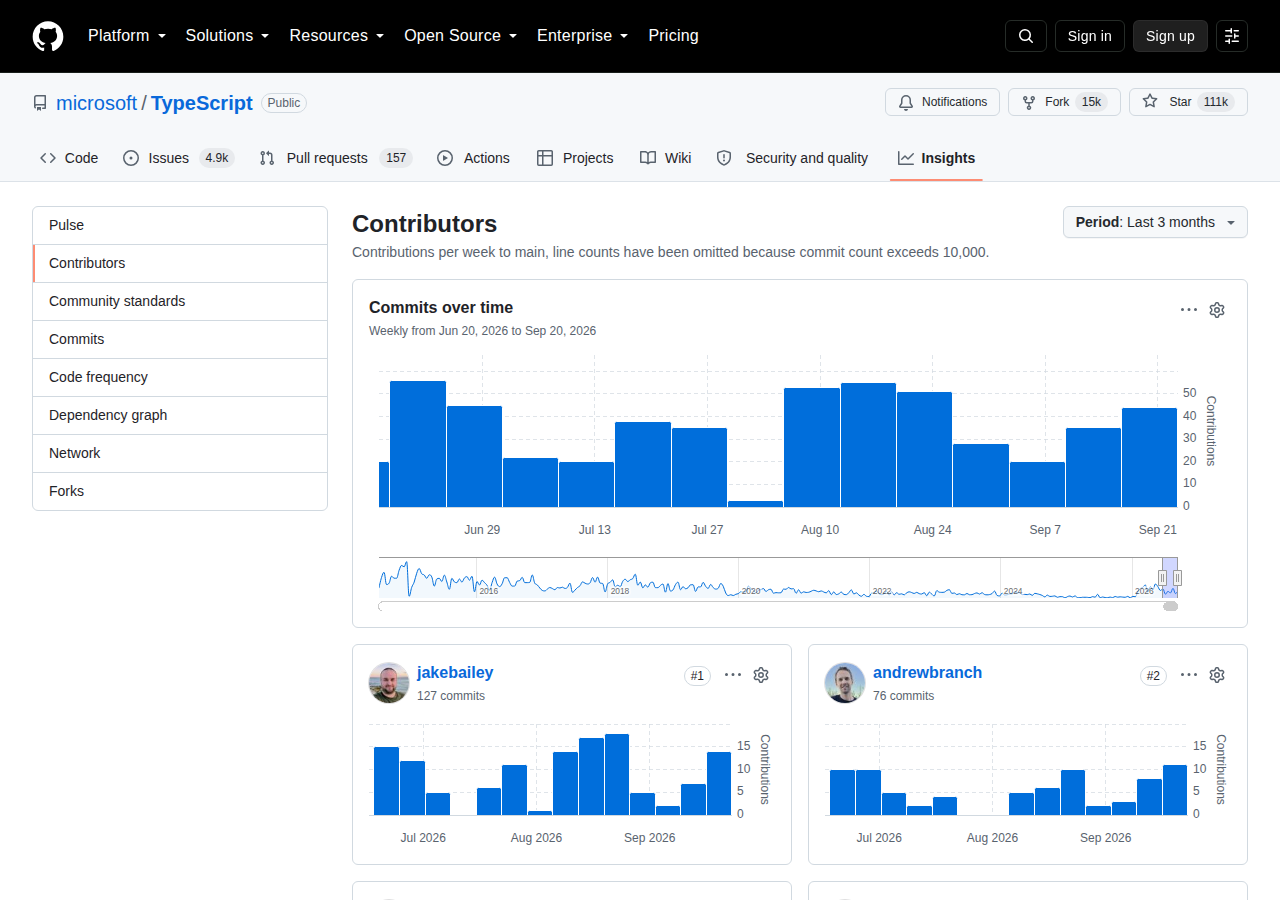Viewport: 1280px width, 900px height.
Task: Open andrewbranch chart settings gear
Action: pos(1217,675)
